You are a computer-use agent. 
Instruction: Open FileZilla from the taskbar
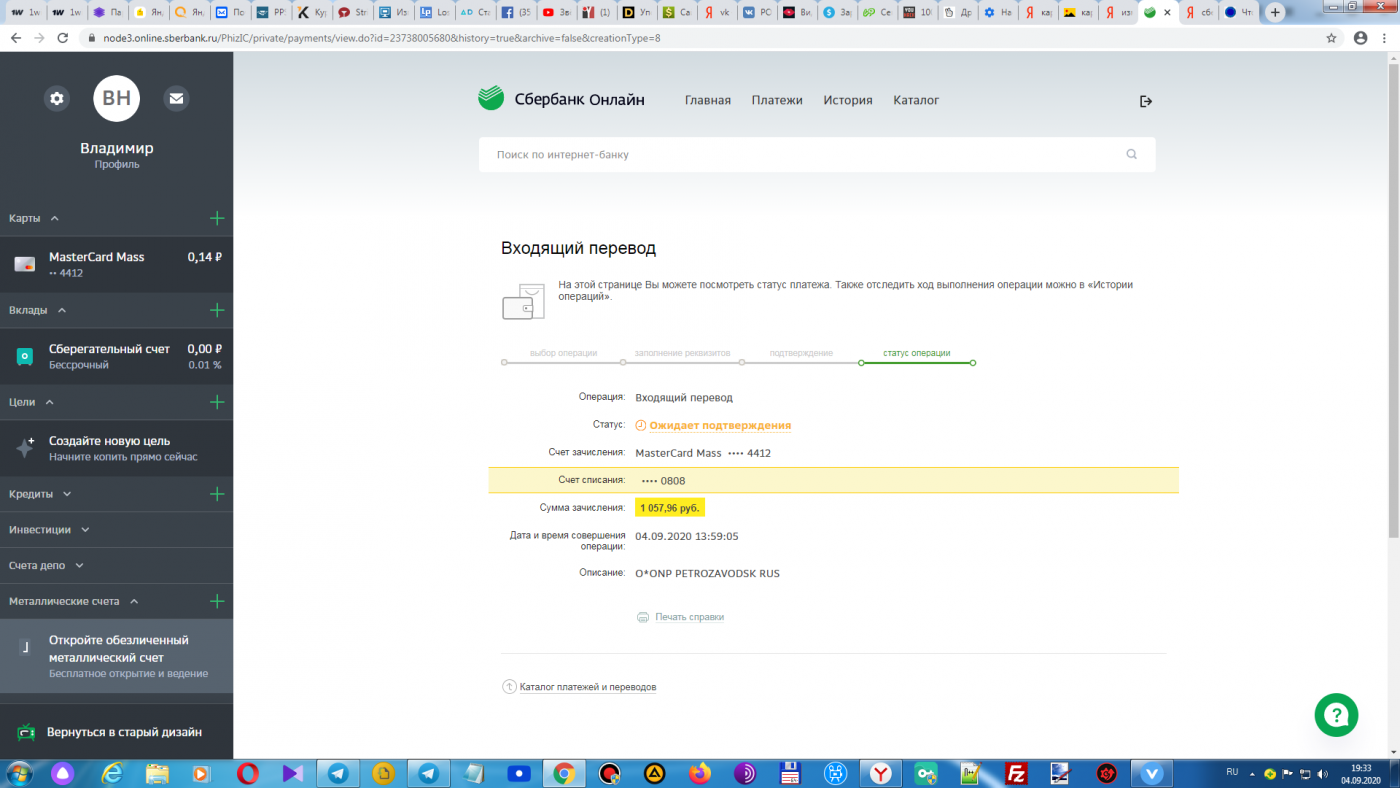point(1016,773)
